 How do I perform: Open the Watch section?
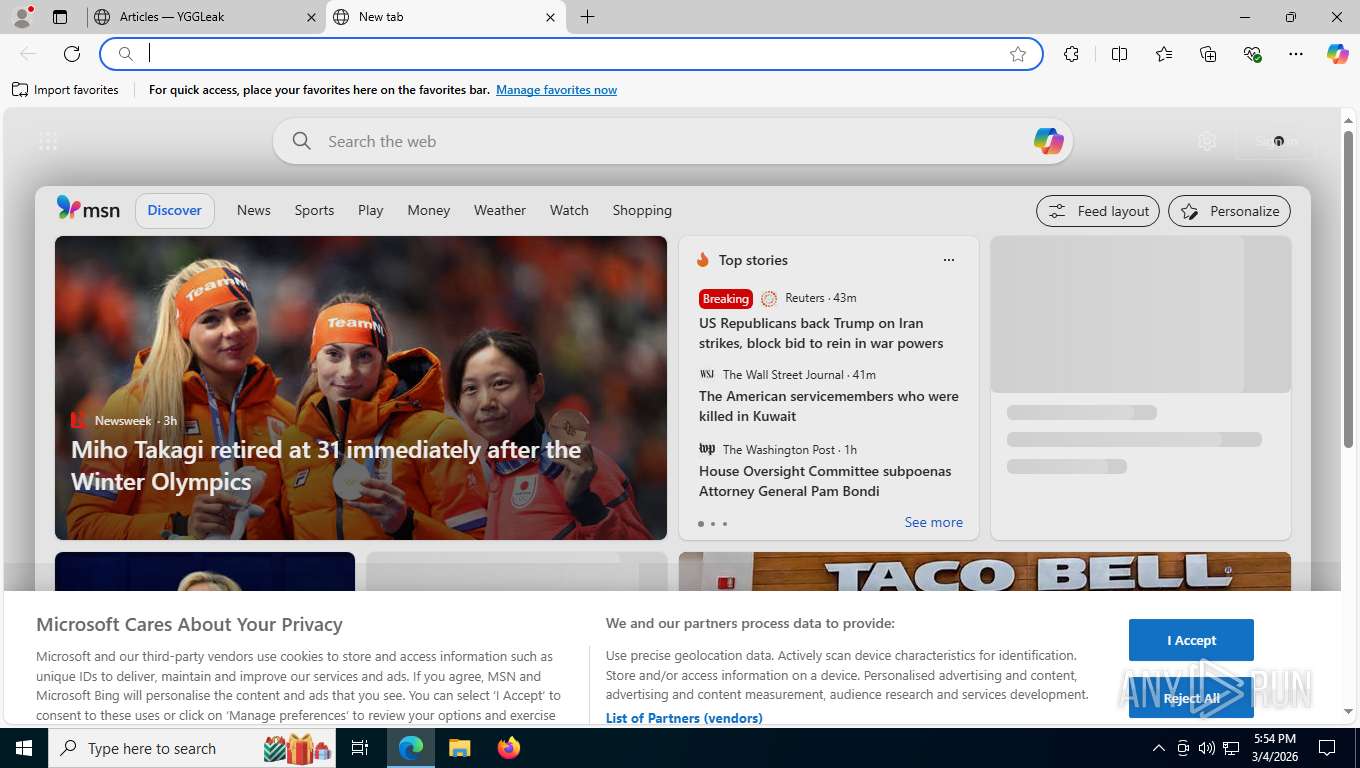[x=569, y=210]
